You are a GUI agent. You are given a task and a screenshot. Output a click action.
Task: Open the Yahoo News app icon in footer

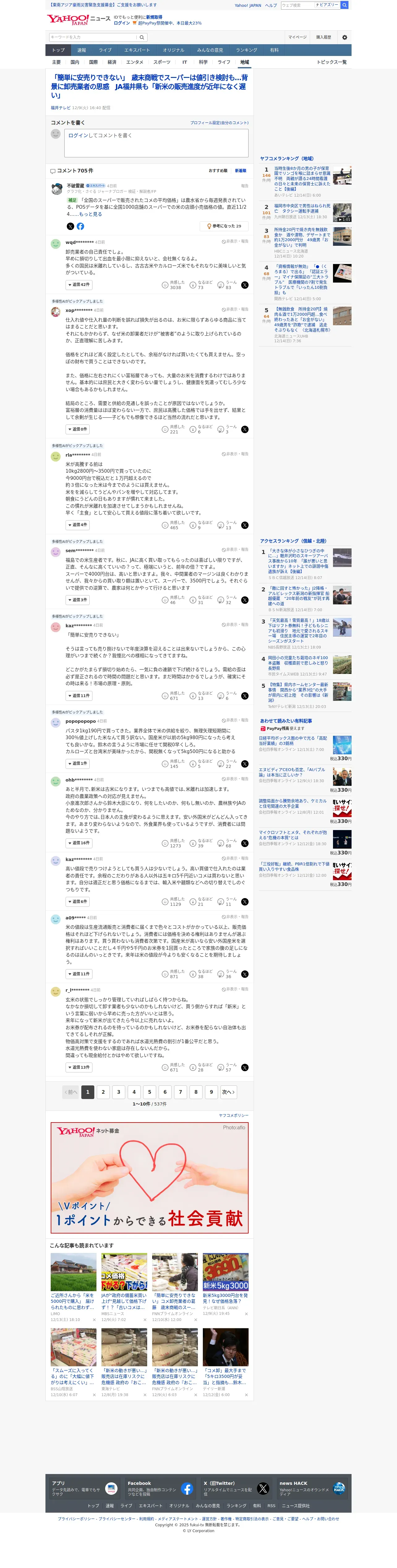(x=111, y=1489)
